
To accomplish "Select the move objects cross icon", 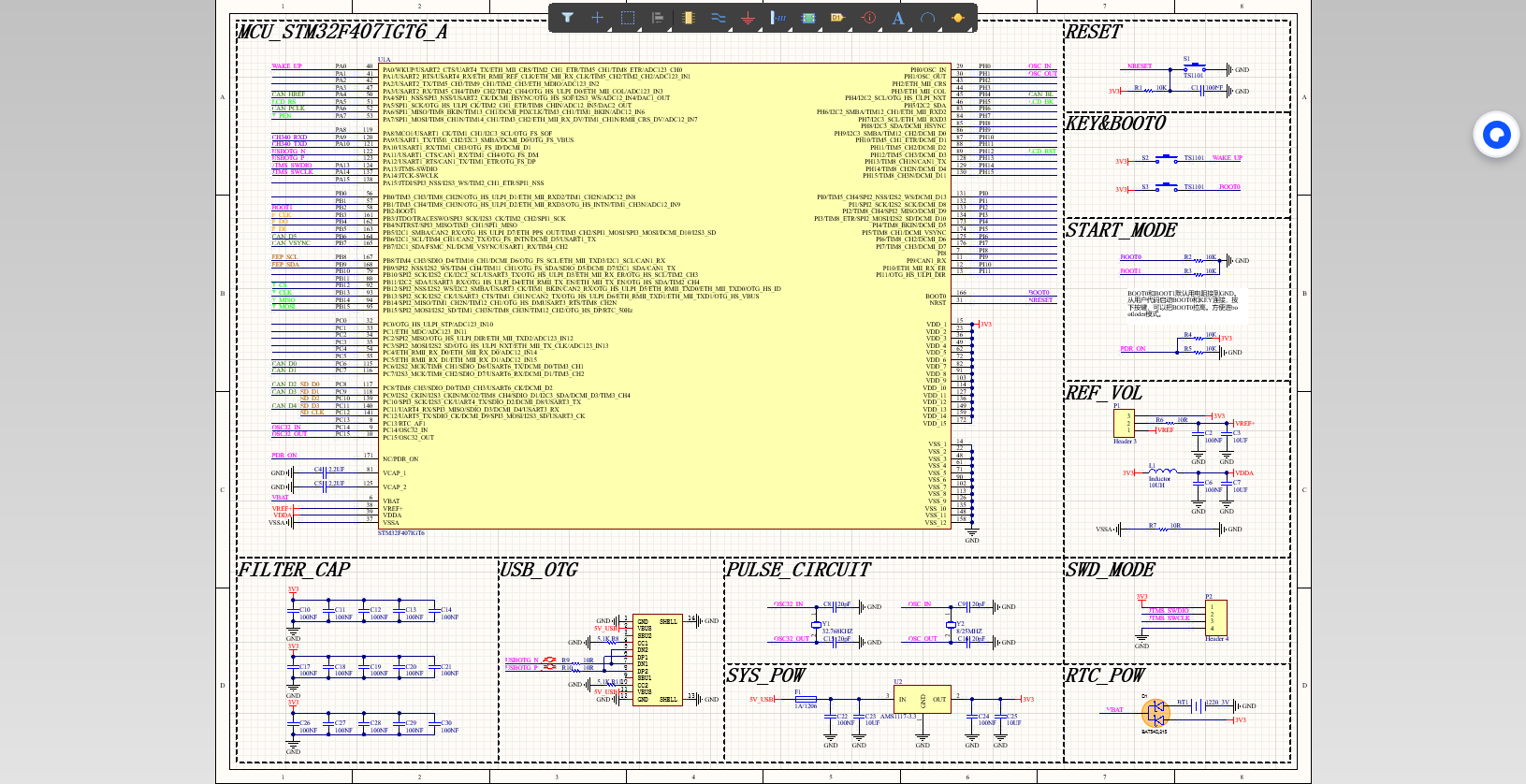I will point(597,18).
